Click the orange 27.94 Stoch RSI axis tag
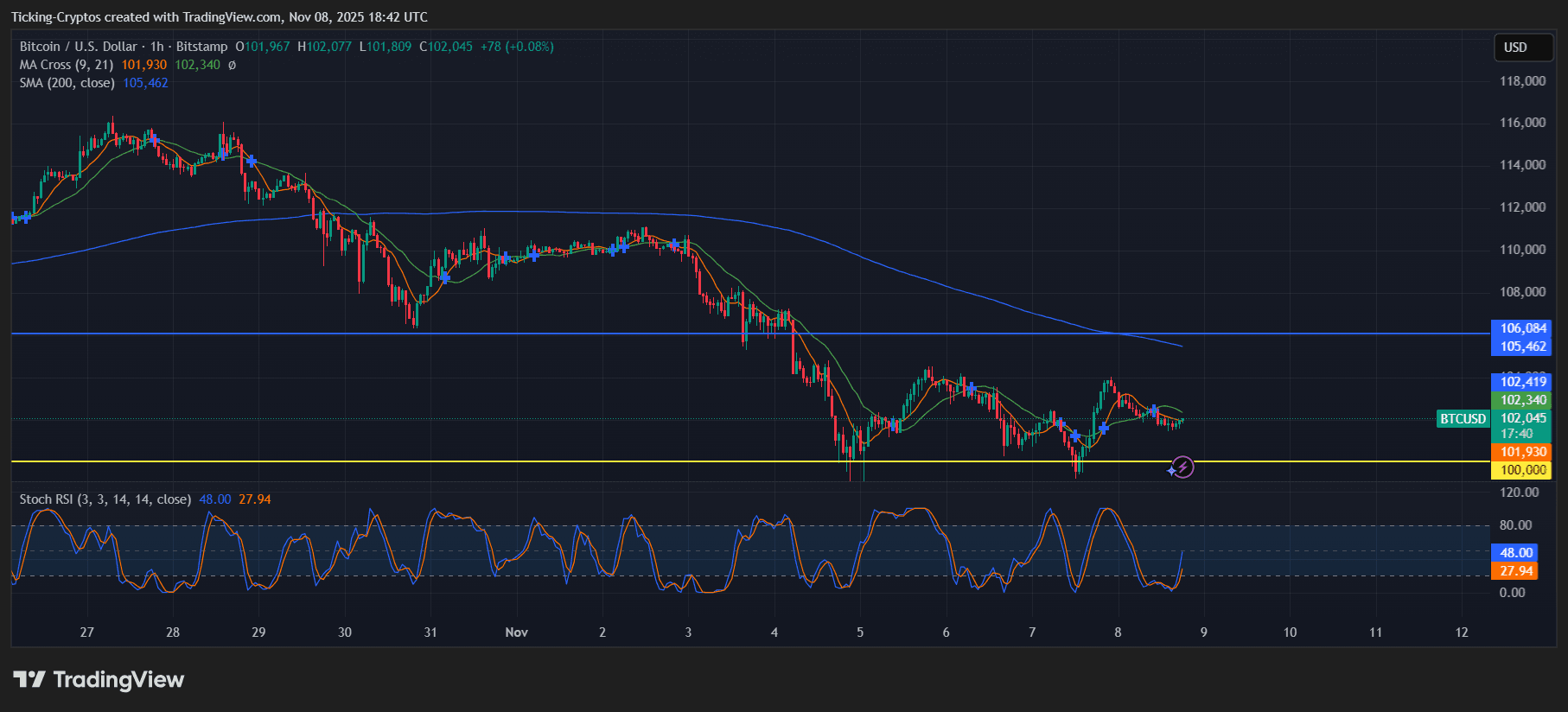 point(1515,571)
